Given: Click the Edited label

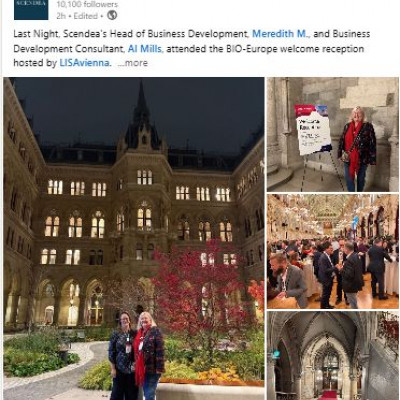Looking at the screenshot, I should 86,16.
